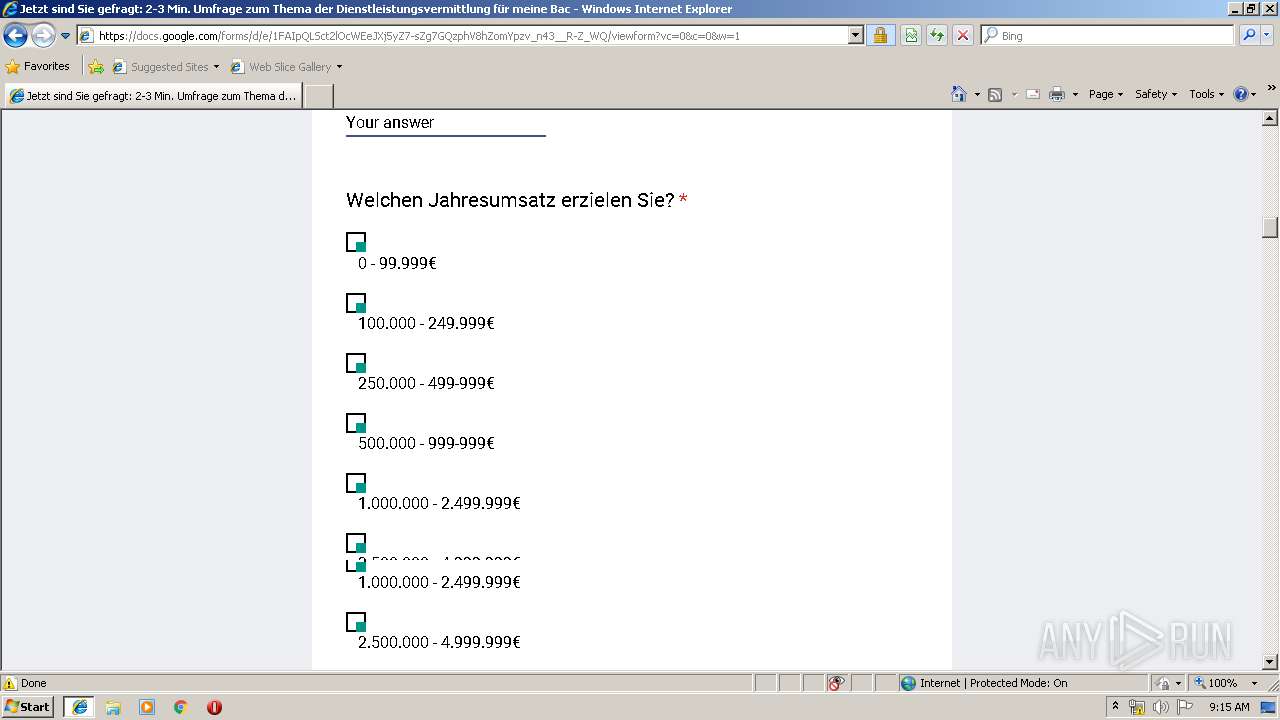The width and height of the screenshot is (1280, 720).
Task: Stop loading with the red X icon
Action: (x=963, y=35)
